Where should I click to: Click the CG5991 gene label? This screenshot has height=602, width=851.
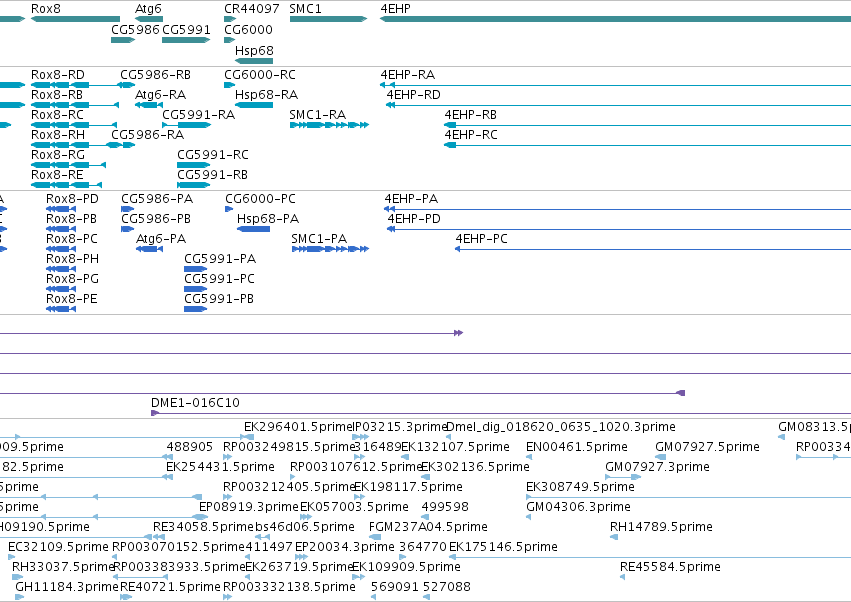tap(186, 29)
